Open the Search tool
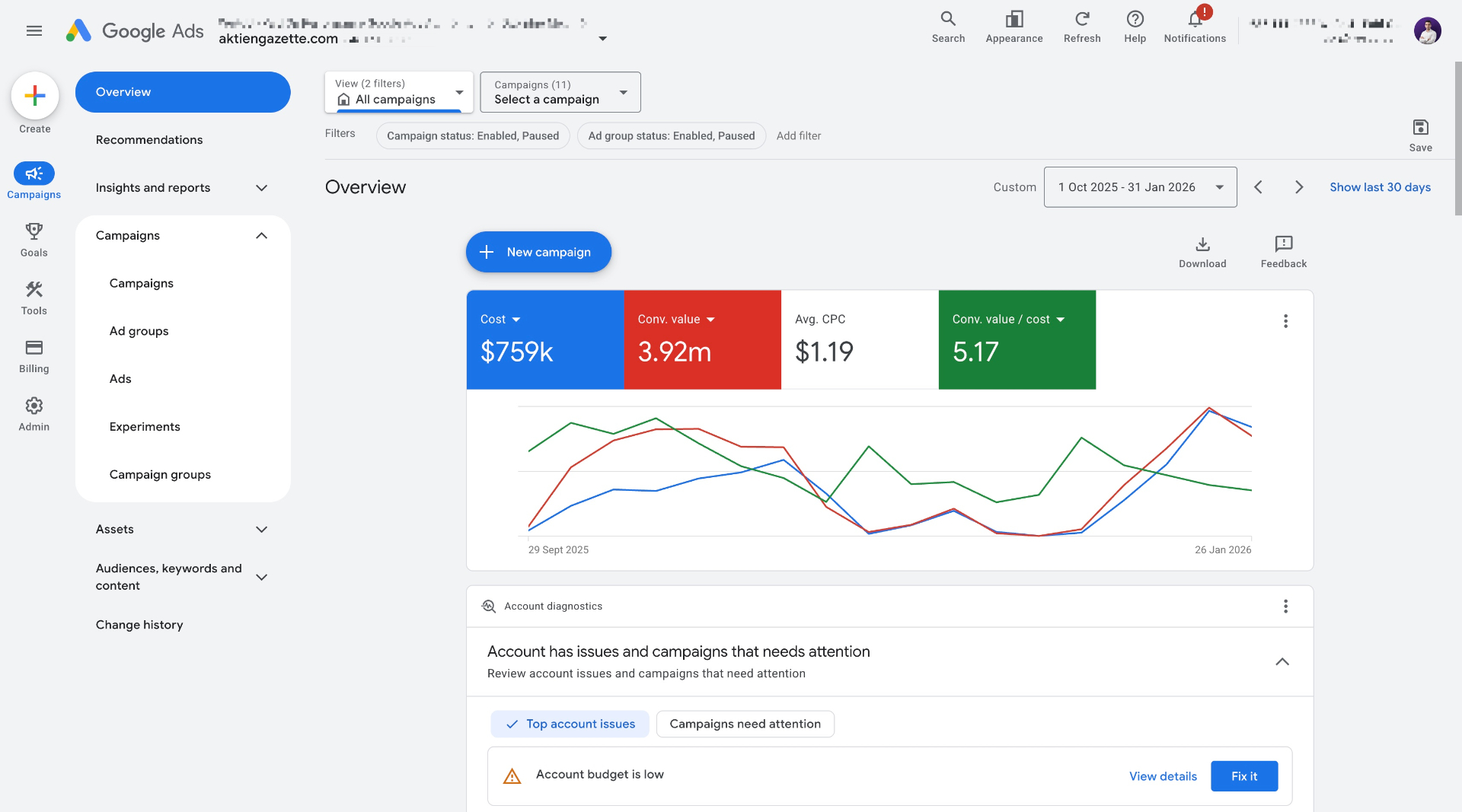 948,27
